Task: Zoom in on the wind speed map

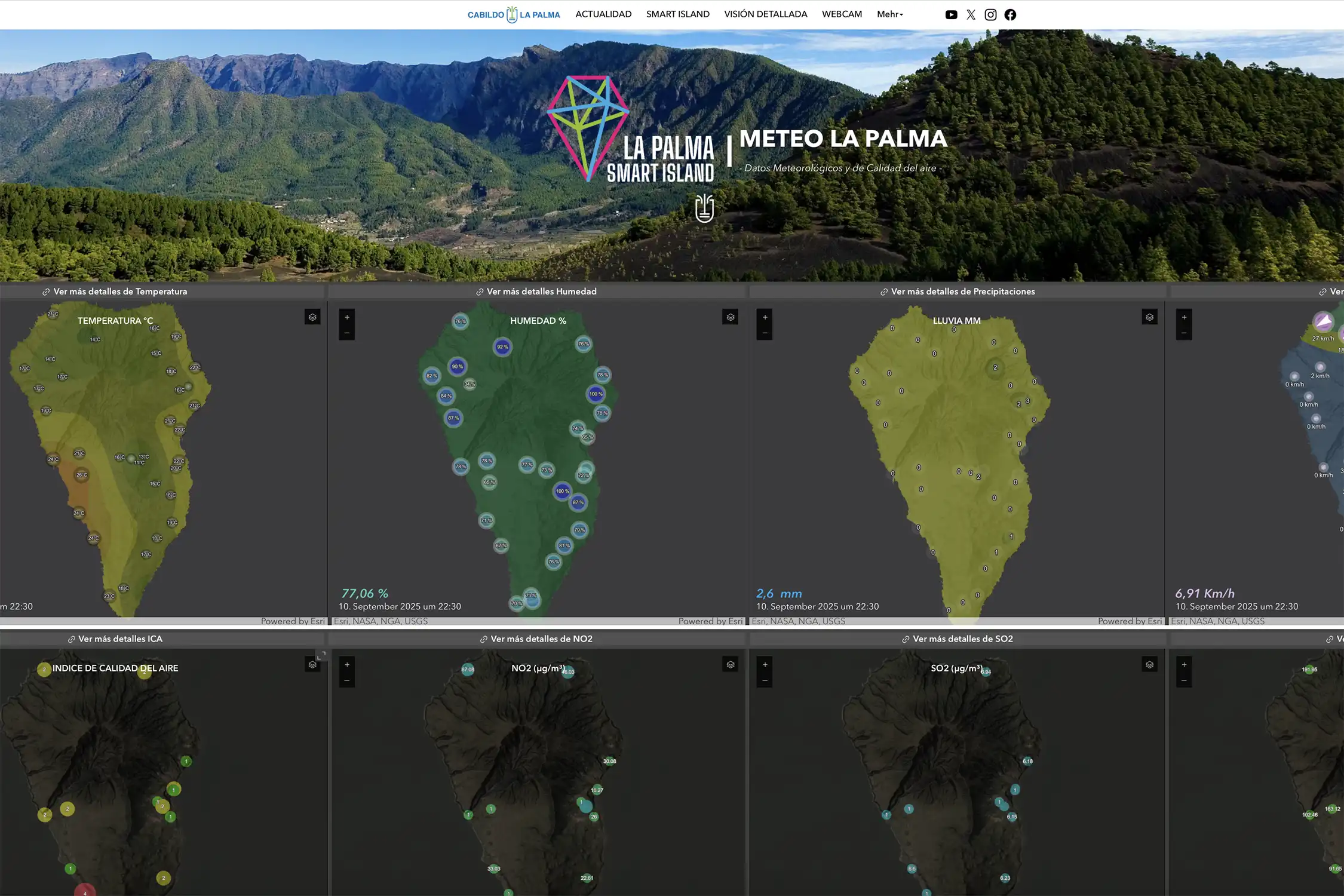Action: 1184,317
